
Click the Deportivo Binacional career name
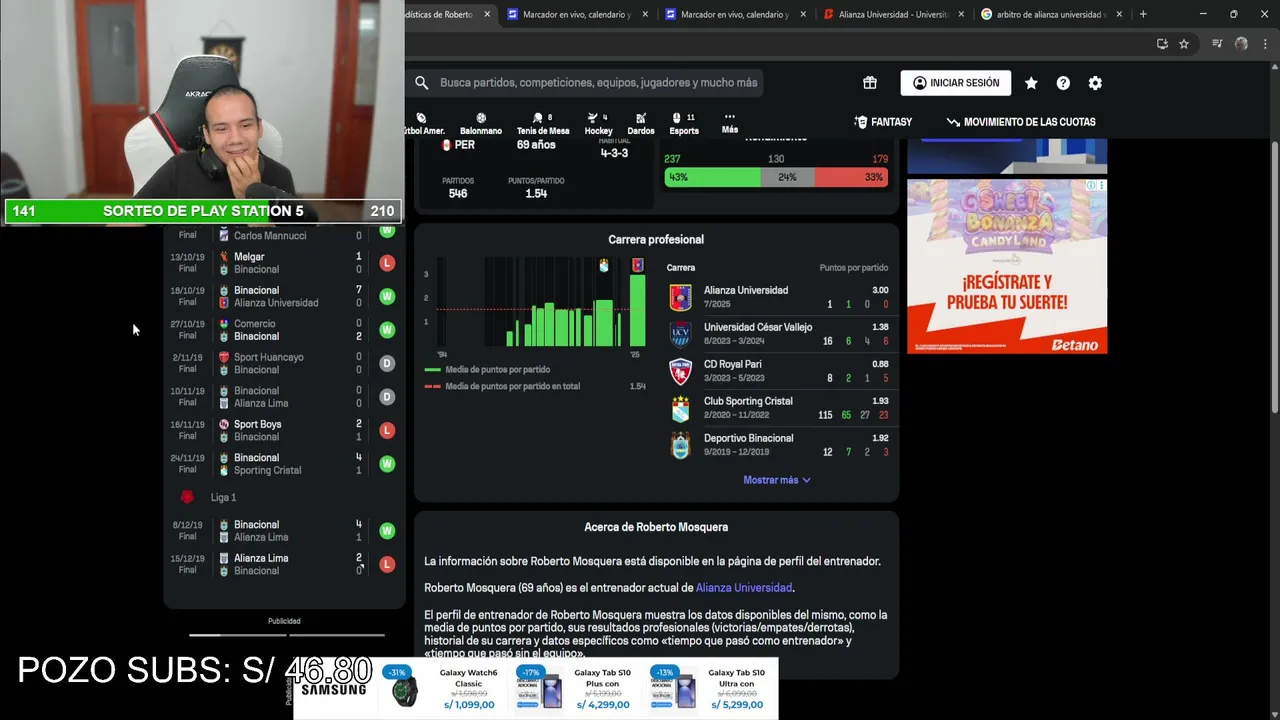[x=748, y=438]
